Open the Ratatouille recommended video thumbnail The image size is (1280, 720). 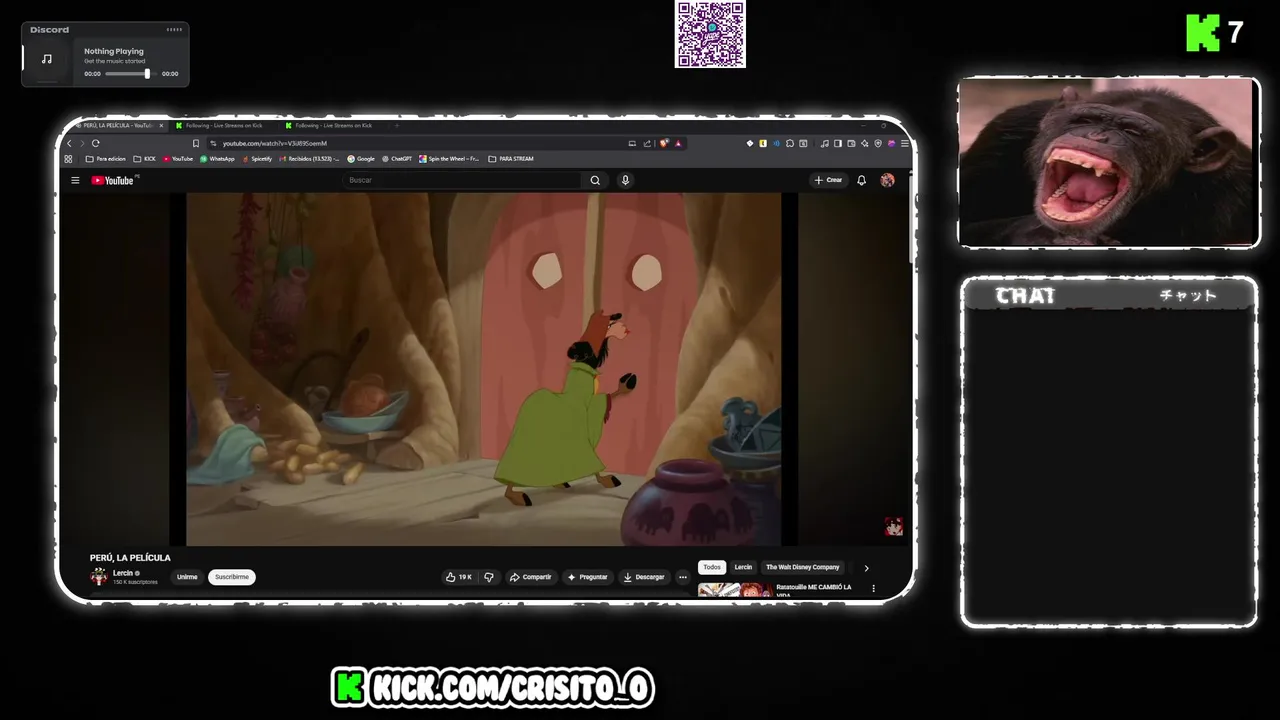click(x=734, y=590)
